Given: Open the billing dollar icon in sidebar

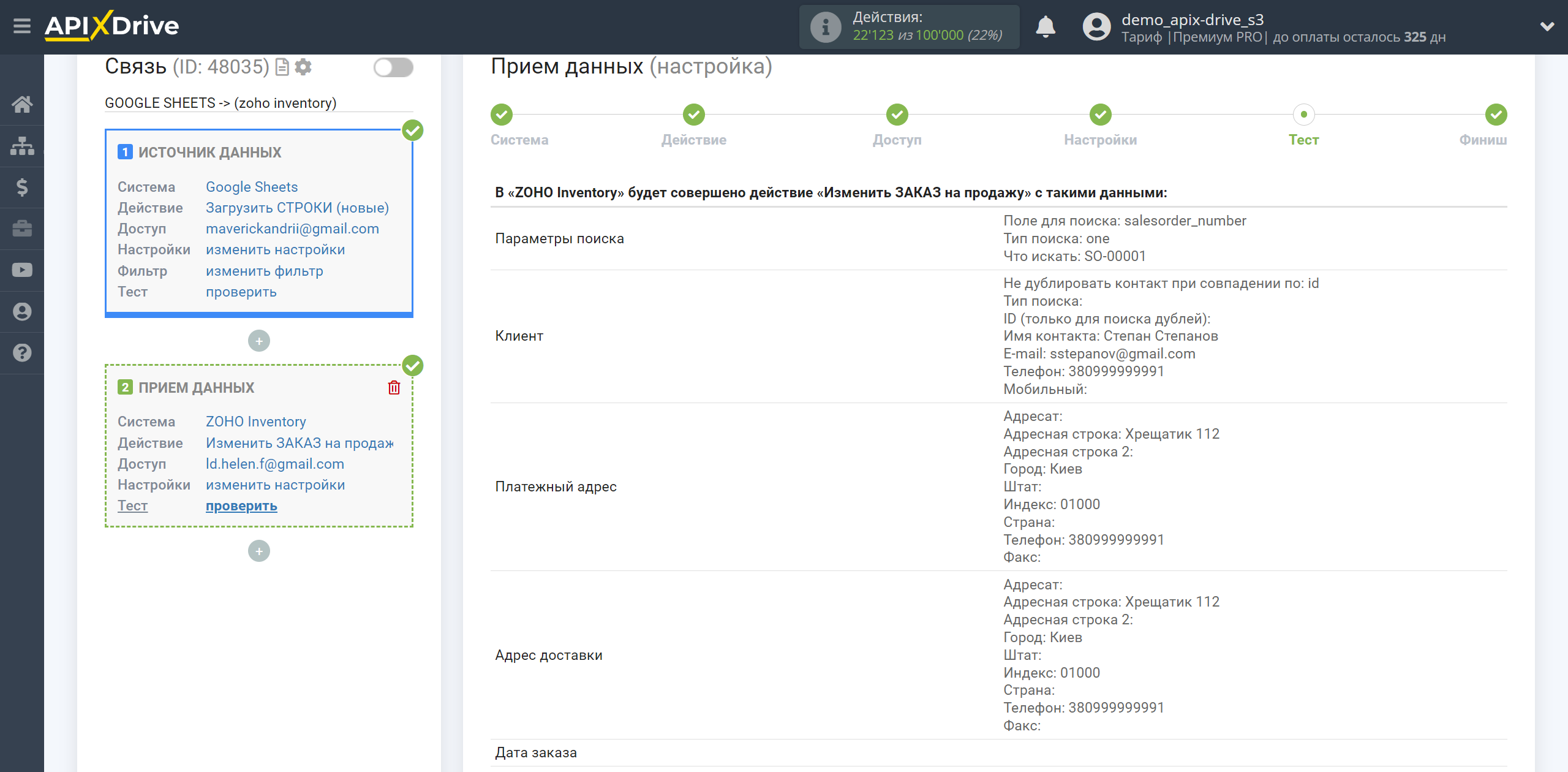Looking at the screenshot, I should coord(22,187).
